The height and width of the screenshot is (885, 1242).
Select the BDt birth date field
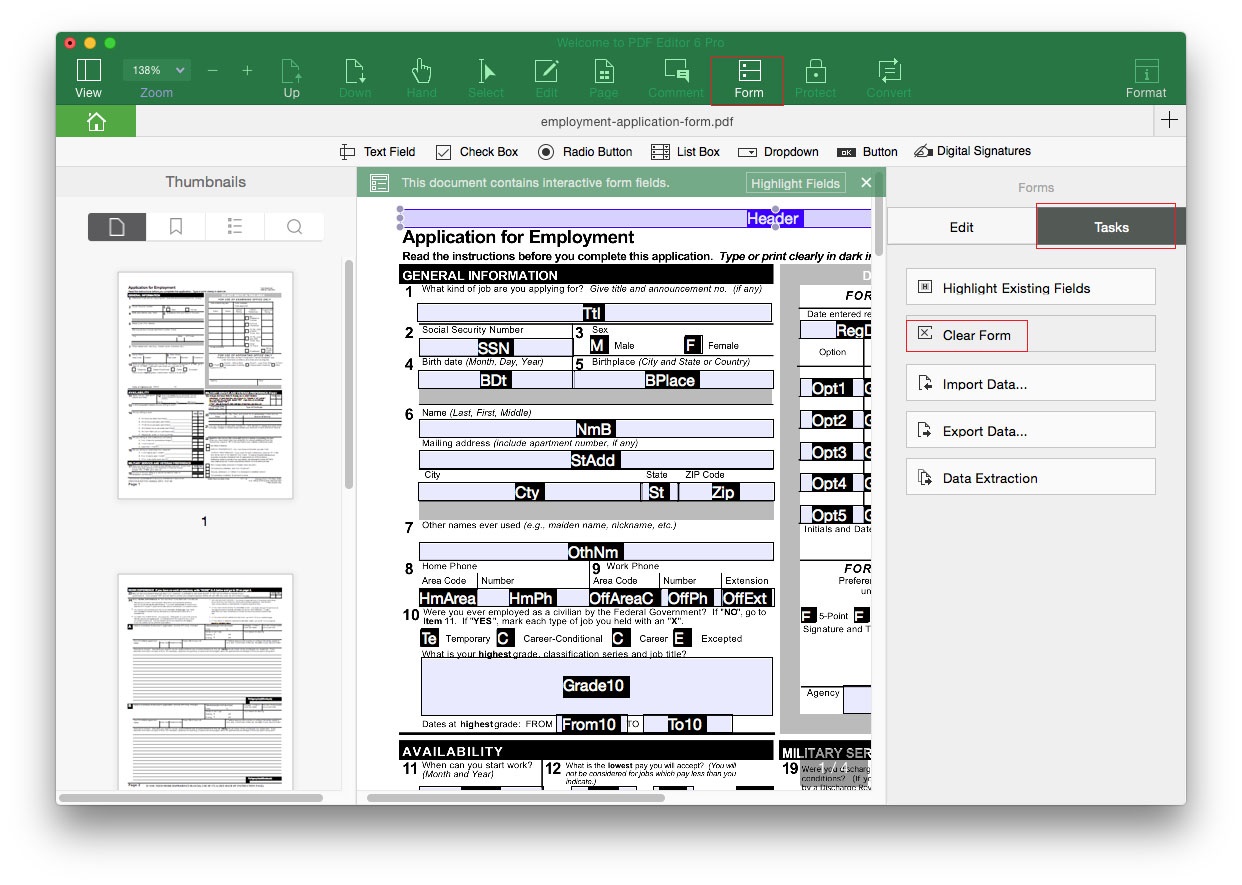(x=495, y=380)
